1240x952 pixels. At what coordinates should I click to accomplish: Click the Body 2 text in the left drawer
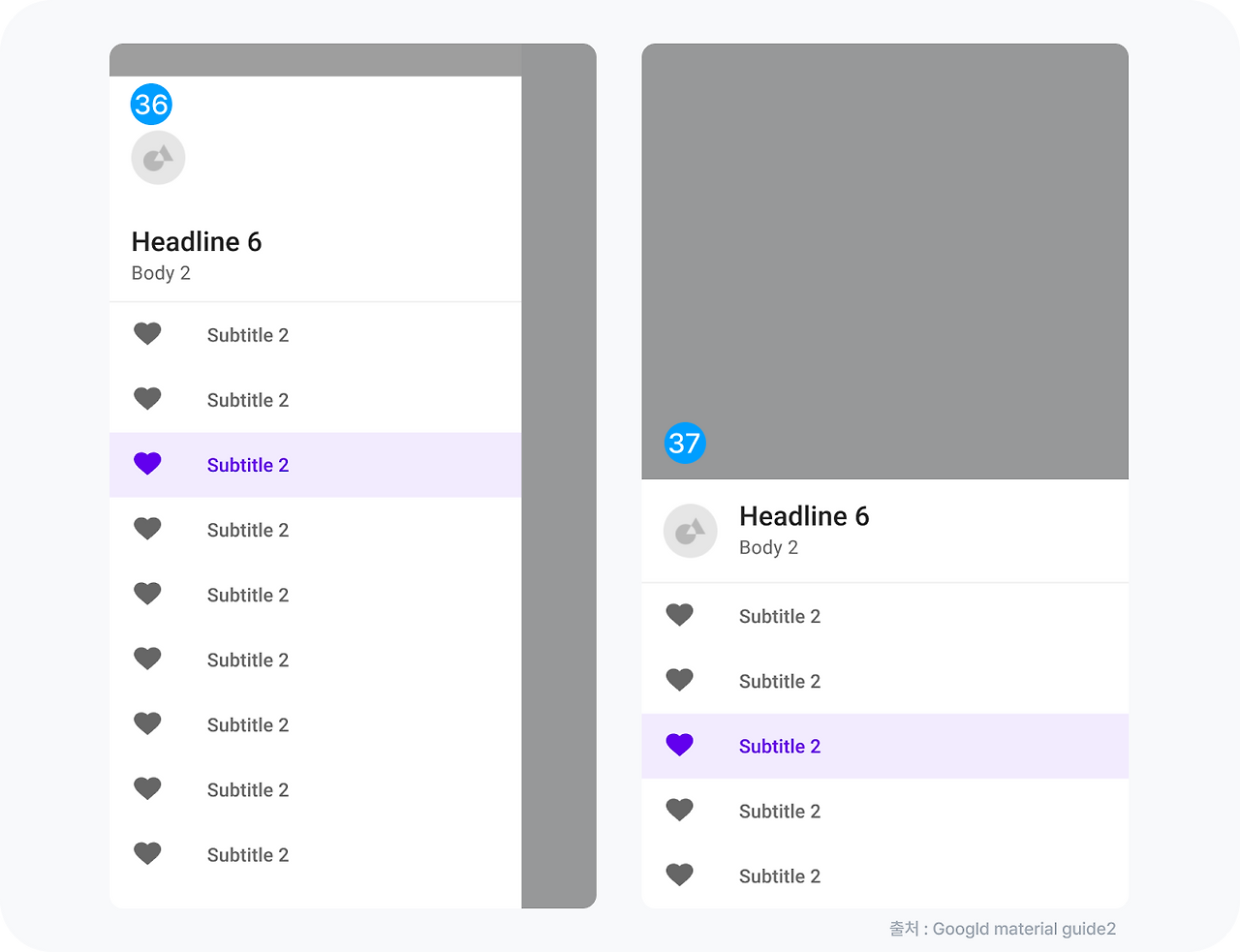point(161,273)
